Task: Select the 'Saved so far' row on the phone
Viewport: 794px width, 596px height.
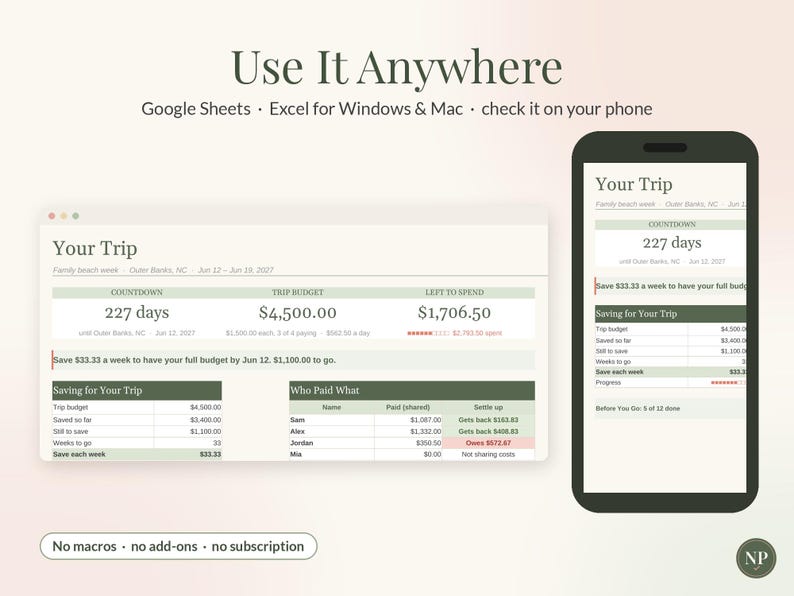Action: pos(670,340)
